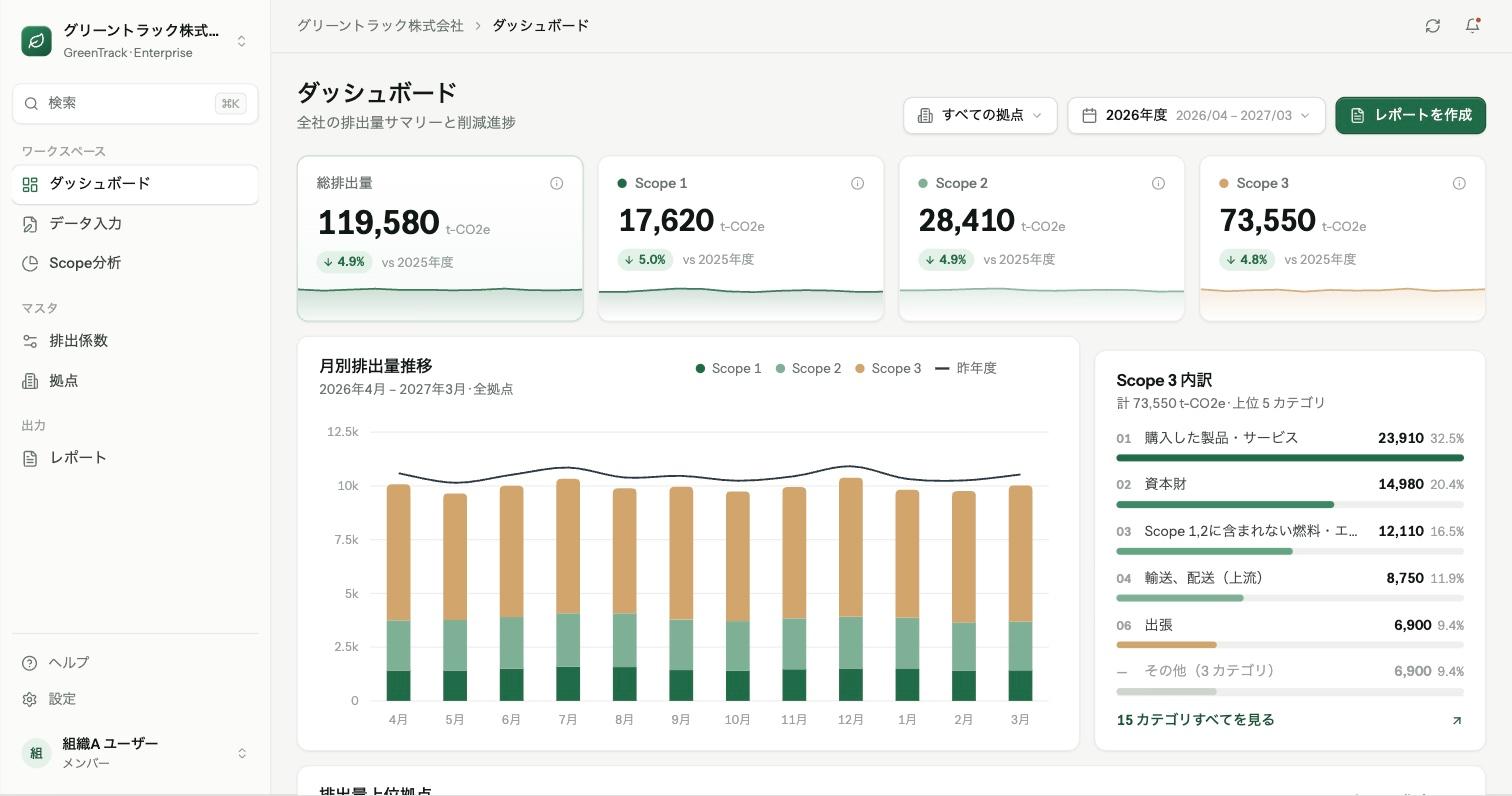Show info icon on Scope 3 card

tap(1460, 183)
